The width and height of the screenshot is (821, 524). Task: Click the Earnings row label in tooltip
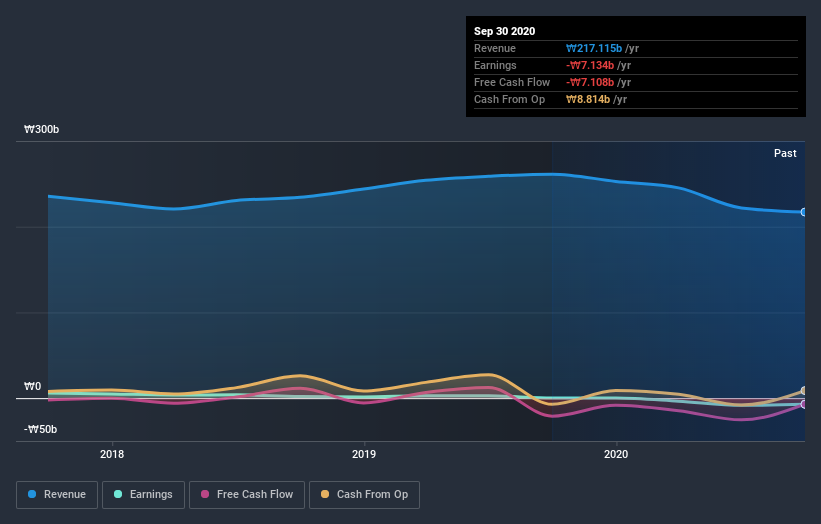(x=495, y=65)
